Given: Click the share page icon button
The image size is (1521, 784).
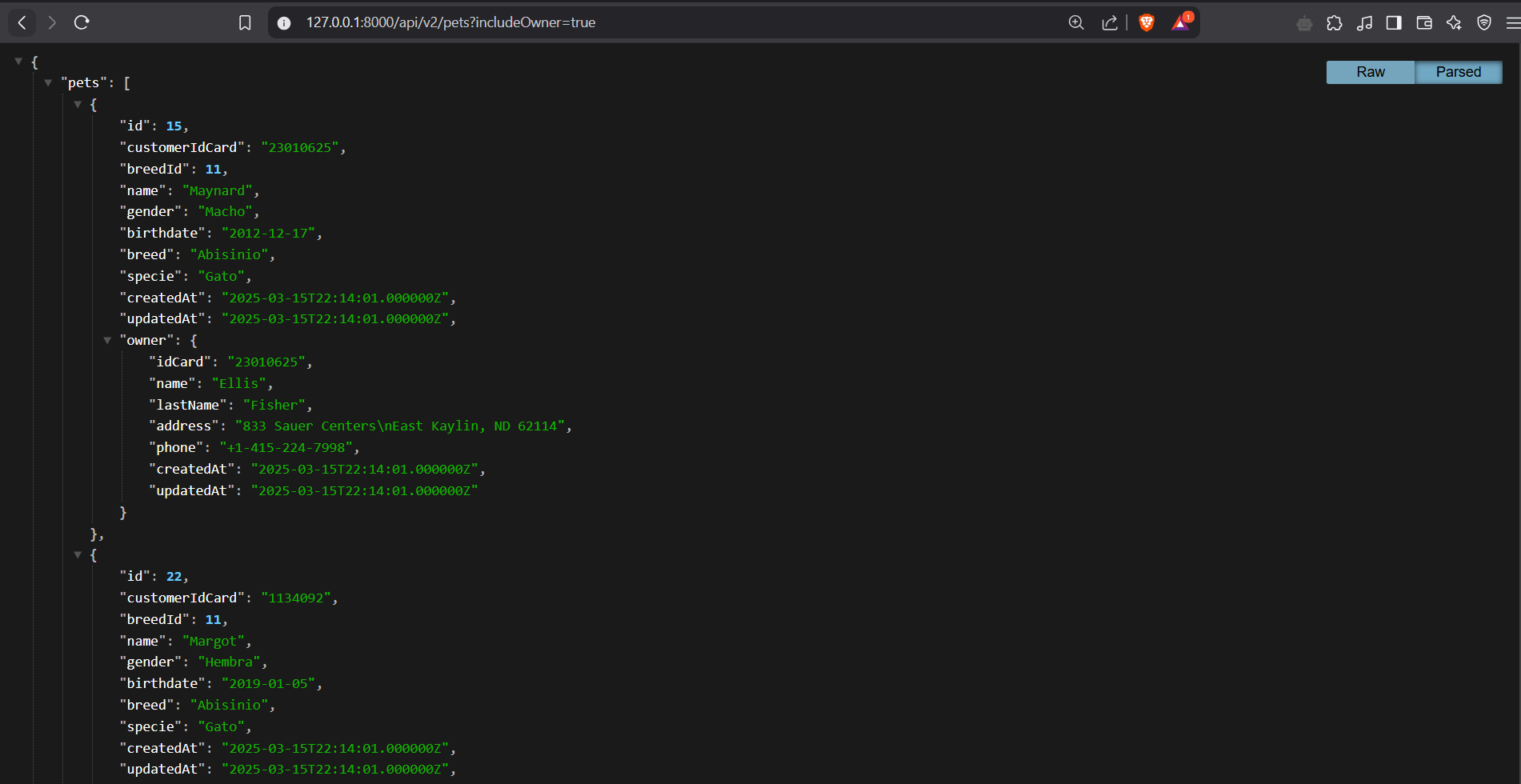Looking at the screenshot, I should (x=1109, y=22).
